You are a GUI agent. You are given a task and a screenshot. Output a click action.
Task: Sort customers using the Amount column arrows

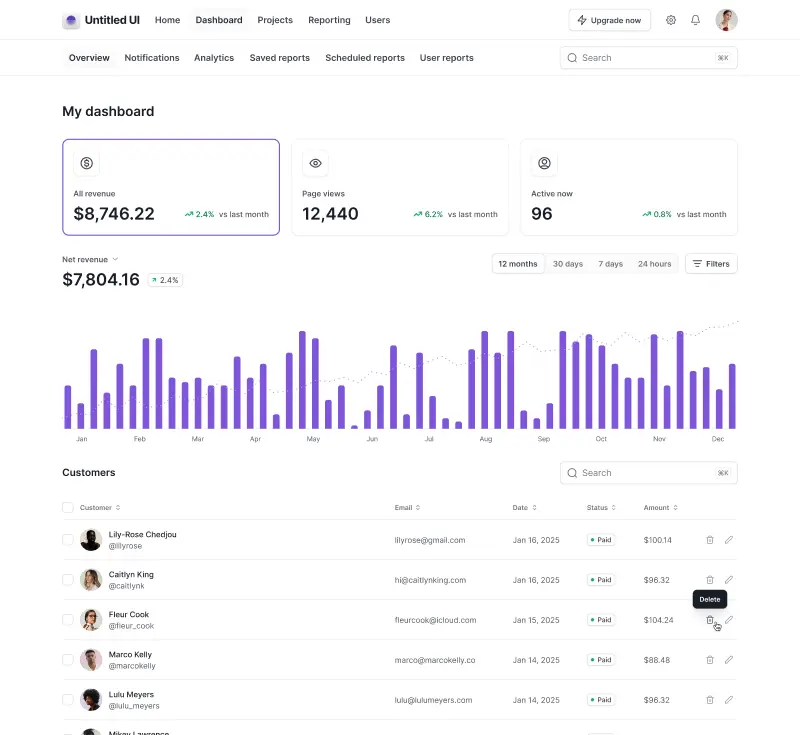pyautogui.click(x=674, y=507)
